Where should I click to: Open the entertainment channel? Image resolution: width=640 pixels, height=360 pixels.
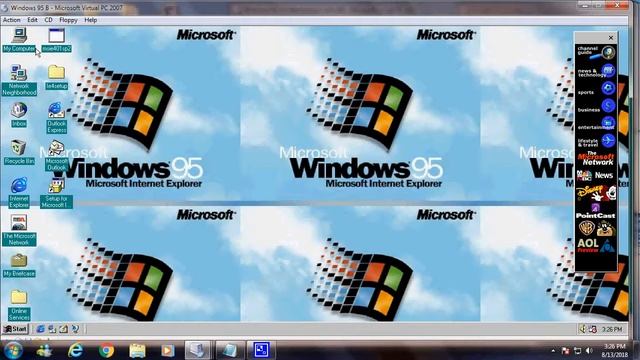[596, 124]
